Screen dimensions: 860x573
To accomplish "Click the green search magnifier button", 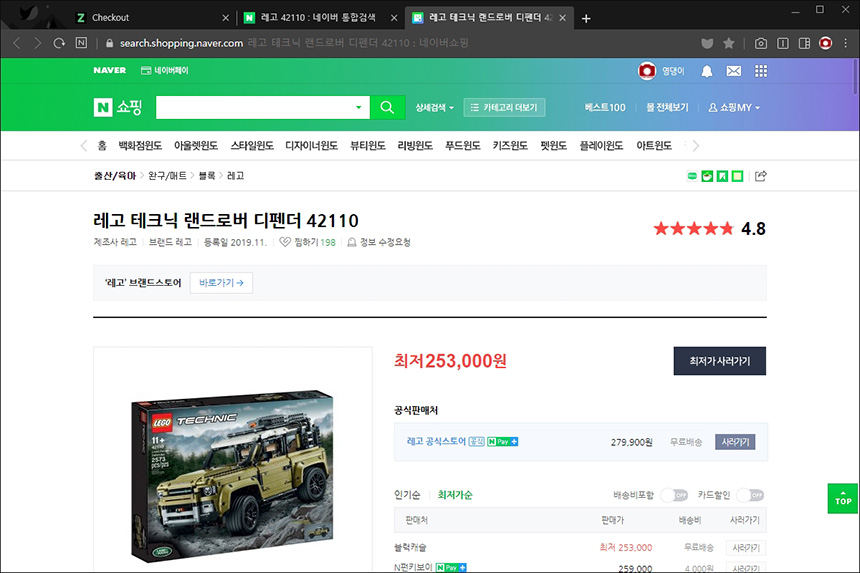I will pyautogui.click(x=387, y=107).
